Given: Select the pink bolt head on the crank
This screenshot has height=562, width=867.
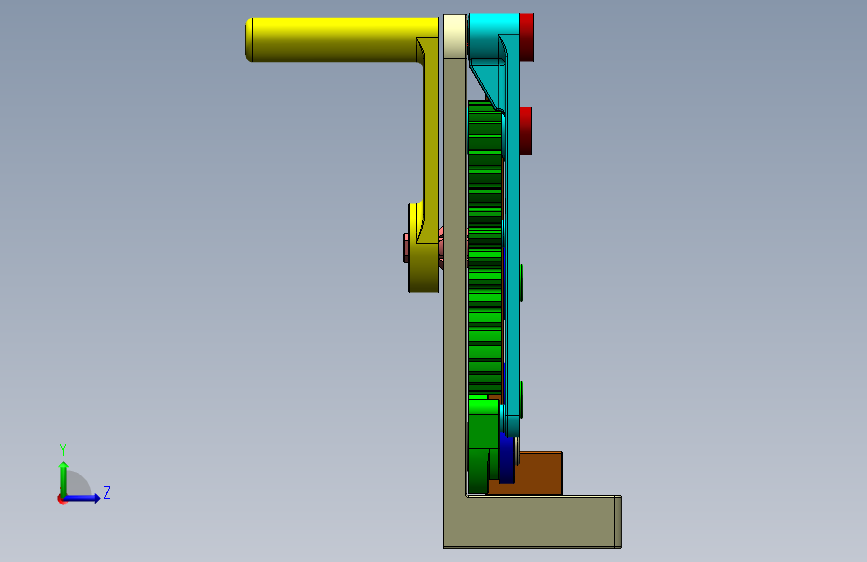Looking at the screenshot, I should (x=406, y=248).
